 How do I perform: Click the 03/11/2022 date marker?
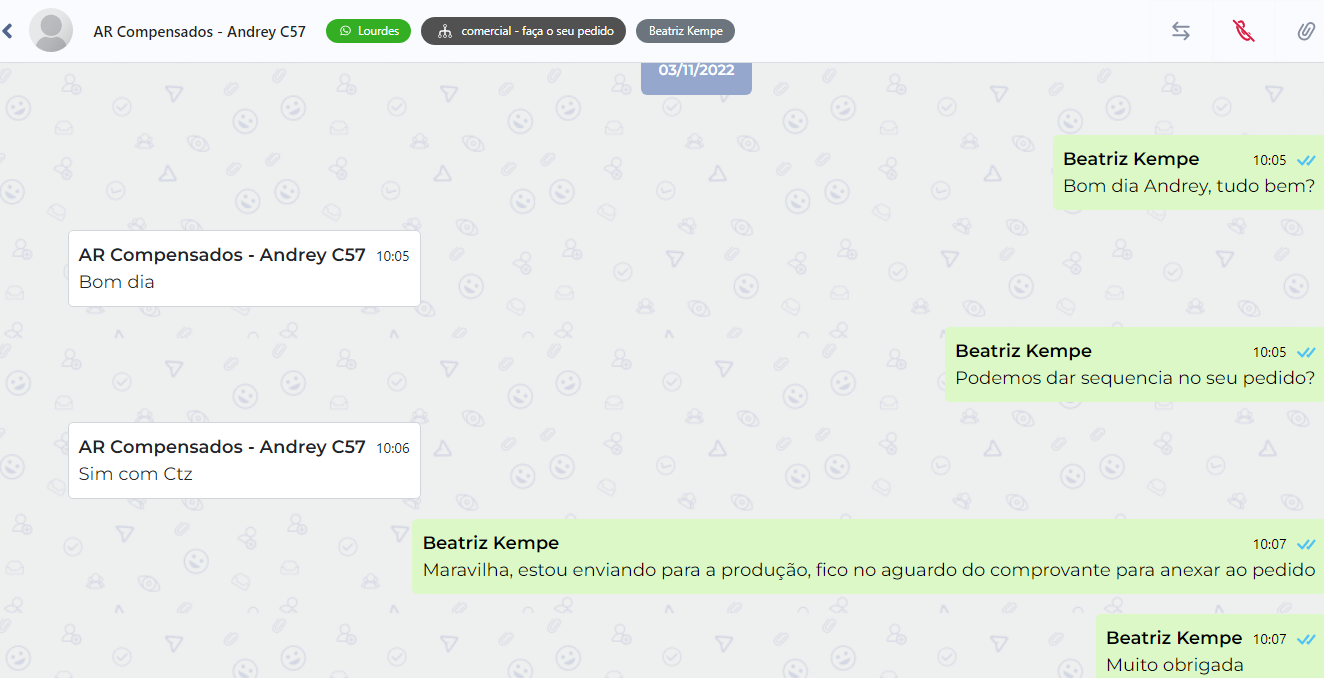696,72
